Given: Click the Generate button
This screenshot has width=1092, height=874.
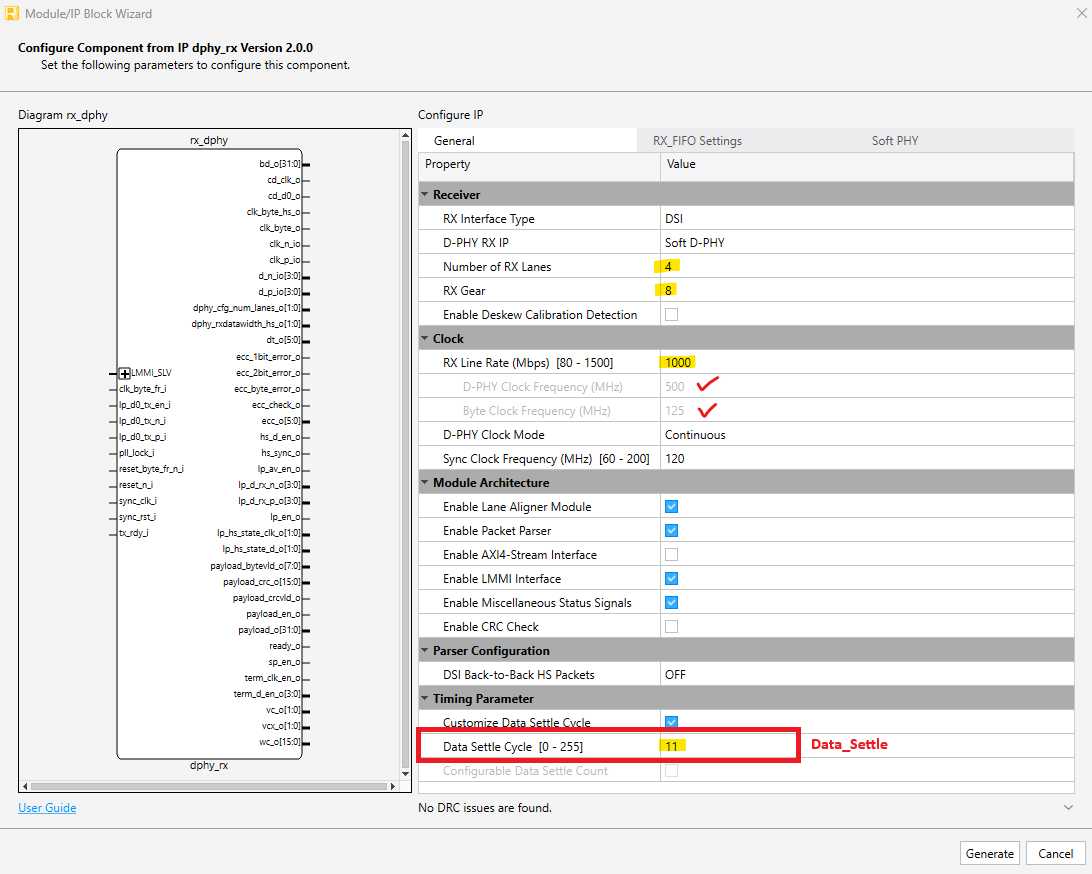Looking at the screenshot, I should (989, 853).
